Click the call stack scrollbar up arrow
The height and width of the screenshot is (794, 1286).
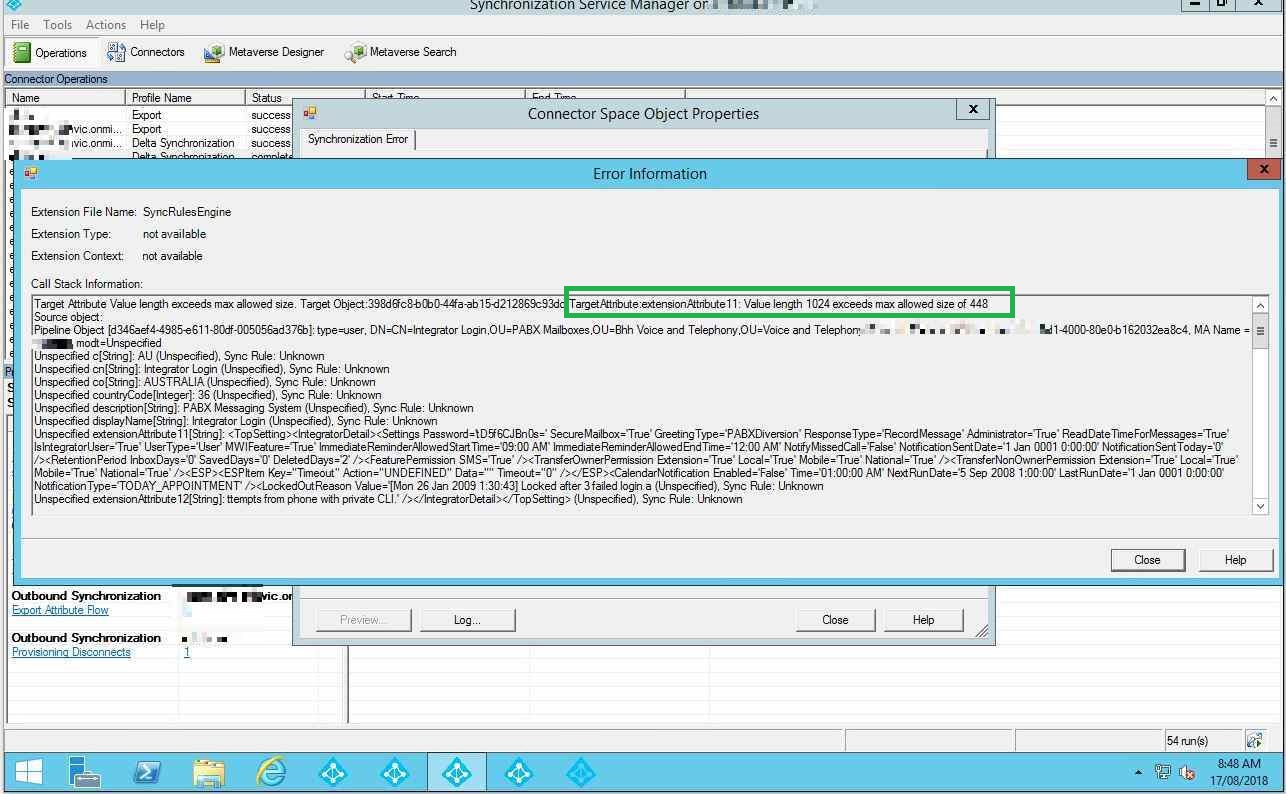coord(1260,305)
